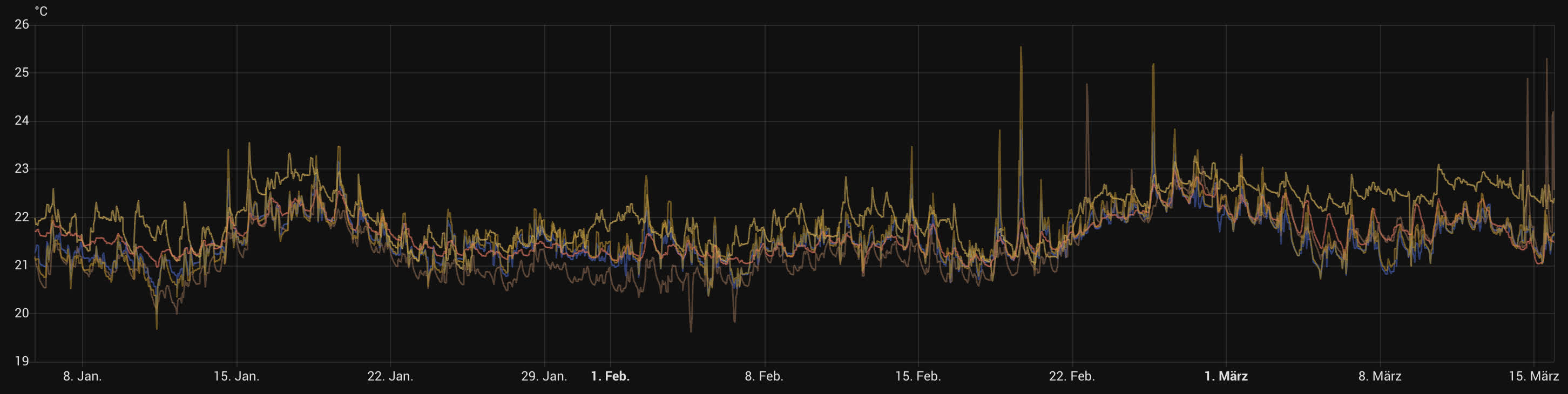This screenshot has width=1568, height=394.
Task: Click the lowest dip in early February
Action: tap(691, 331)
